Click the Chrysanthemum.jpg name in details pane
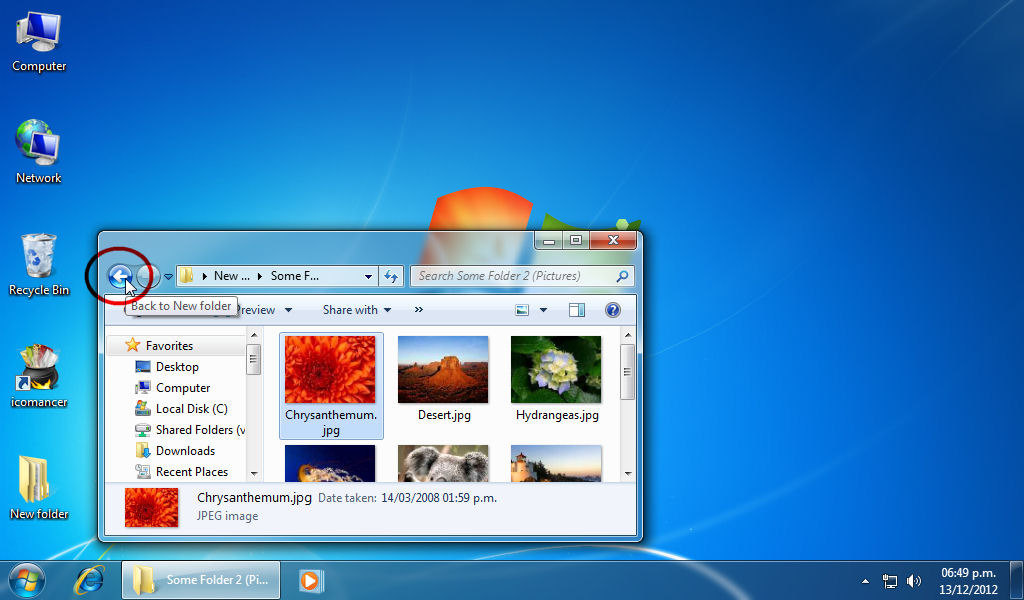1024x600 pixels. point(254,497)
